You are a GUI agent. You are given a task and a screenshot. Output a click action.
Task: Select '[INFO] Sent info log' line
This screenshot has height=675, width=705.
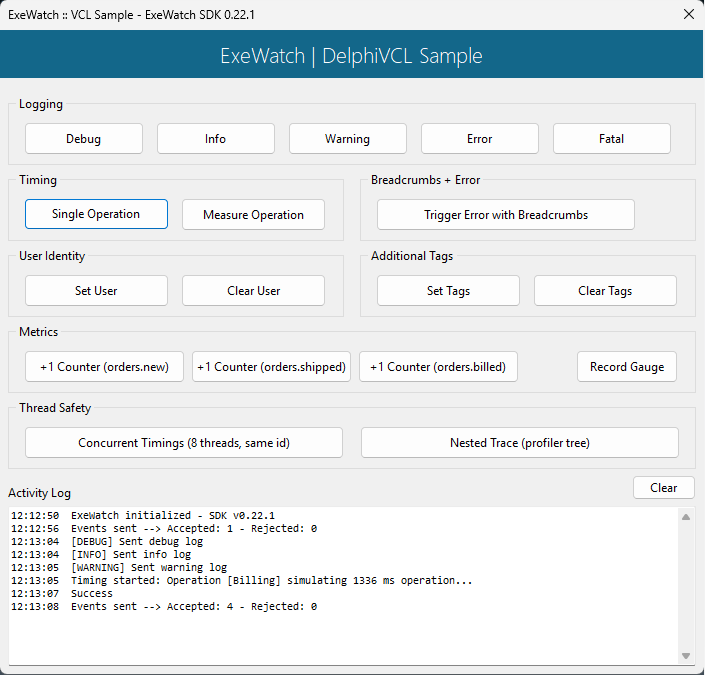tap(101, 554)
